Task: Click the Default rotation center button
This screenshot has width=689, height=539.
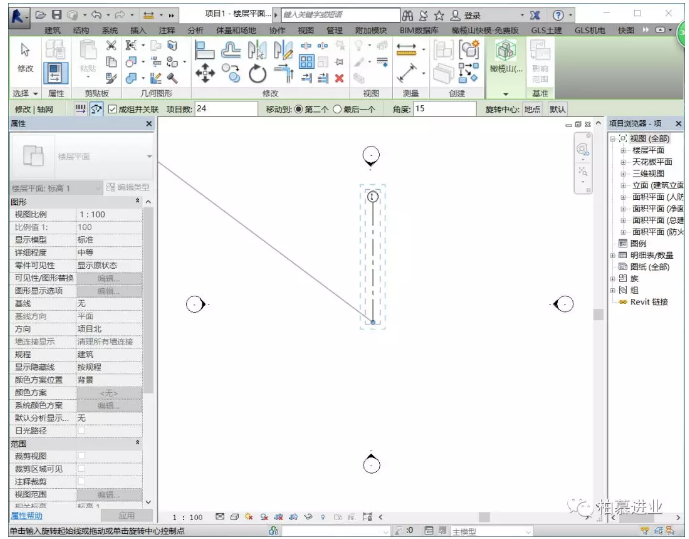Action: (557, 109)
